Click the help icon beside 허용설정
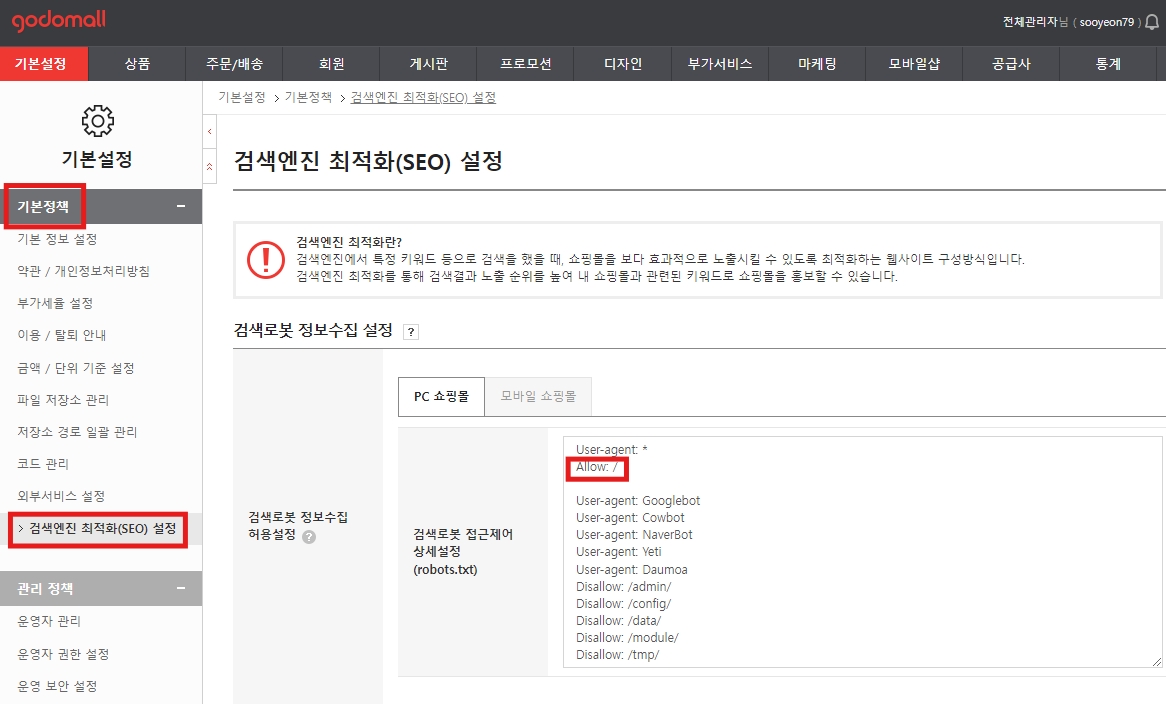The image size is (1166, 704). point(309,537)
